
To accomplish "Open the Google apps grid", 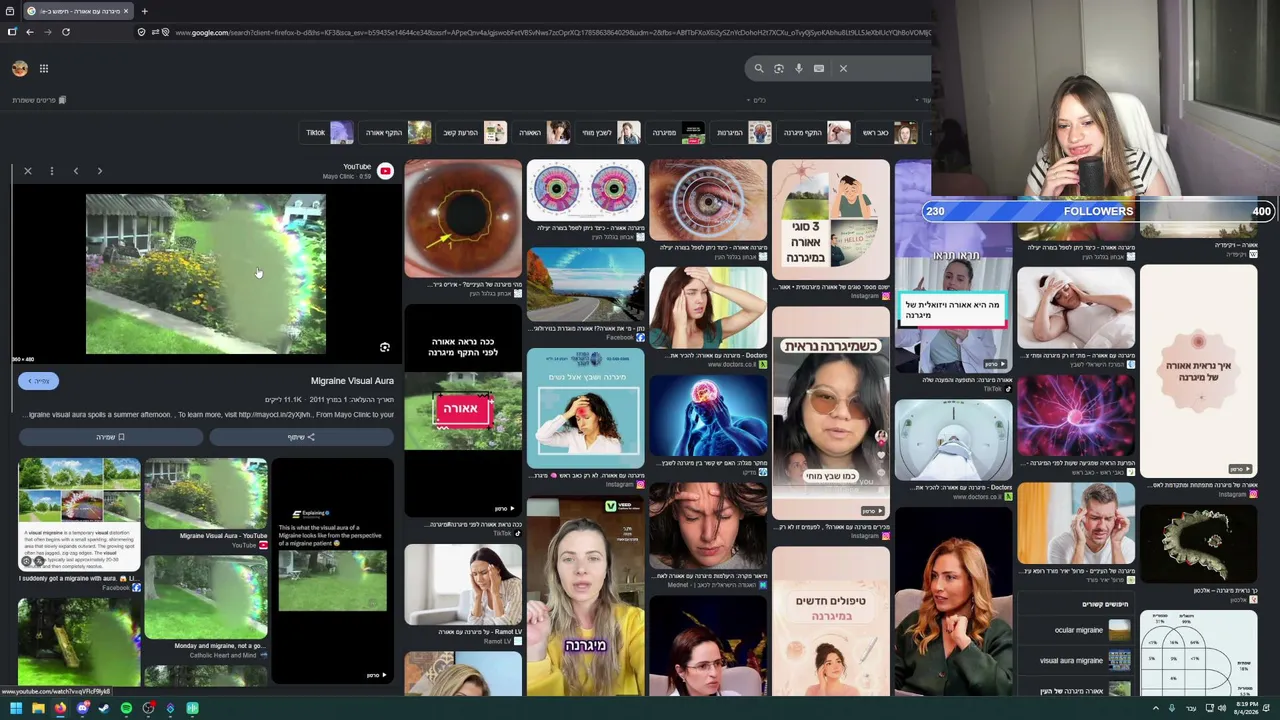I will tap(44, 68).
